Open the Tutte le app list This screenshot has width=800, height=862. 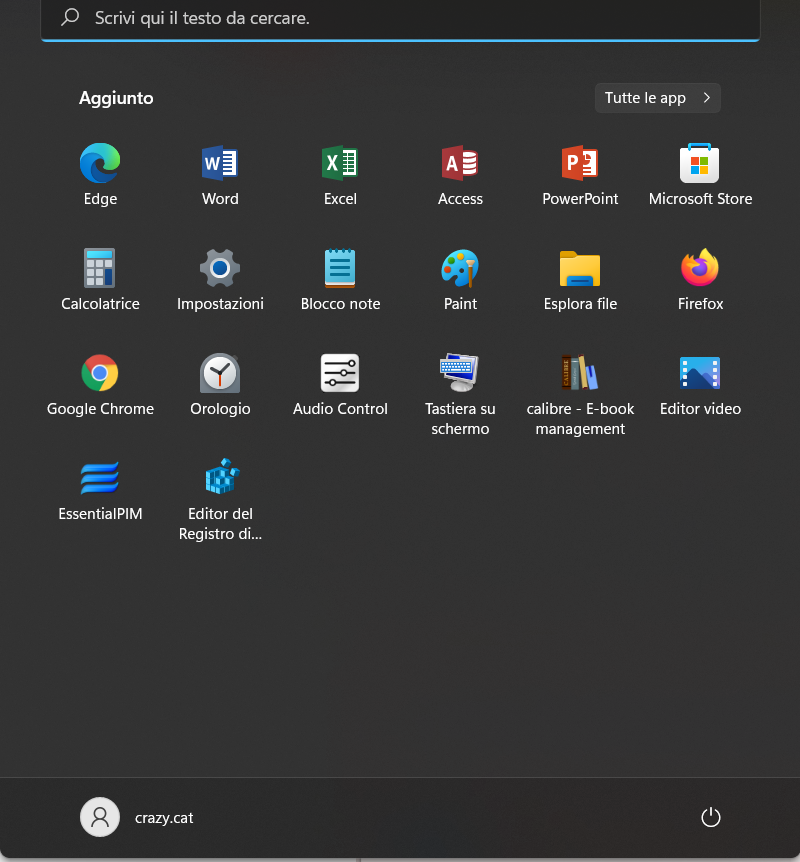[658, 98]
